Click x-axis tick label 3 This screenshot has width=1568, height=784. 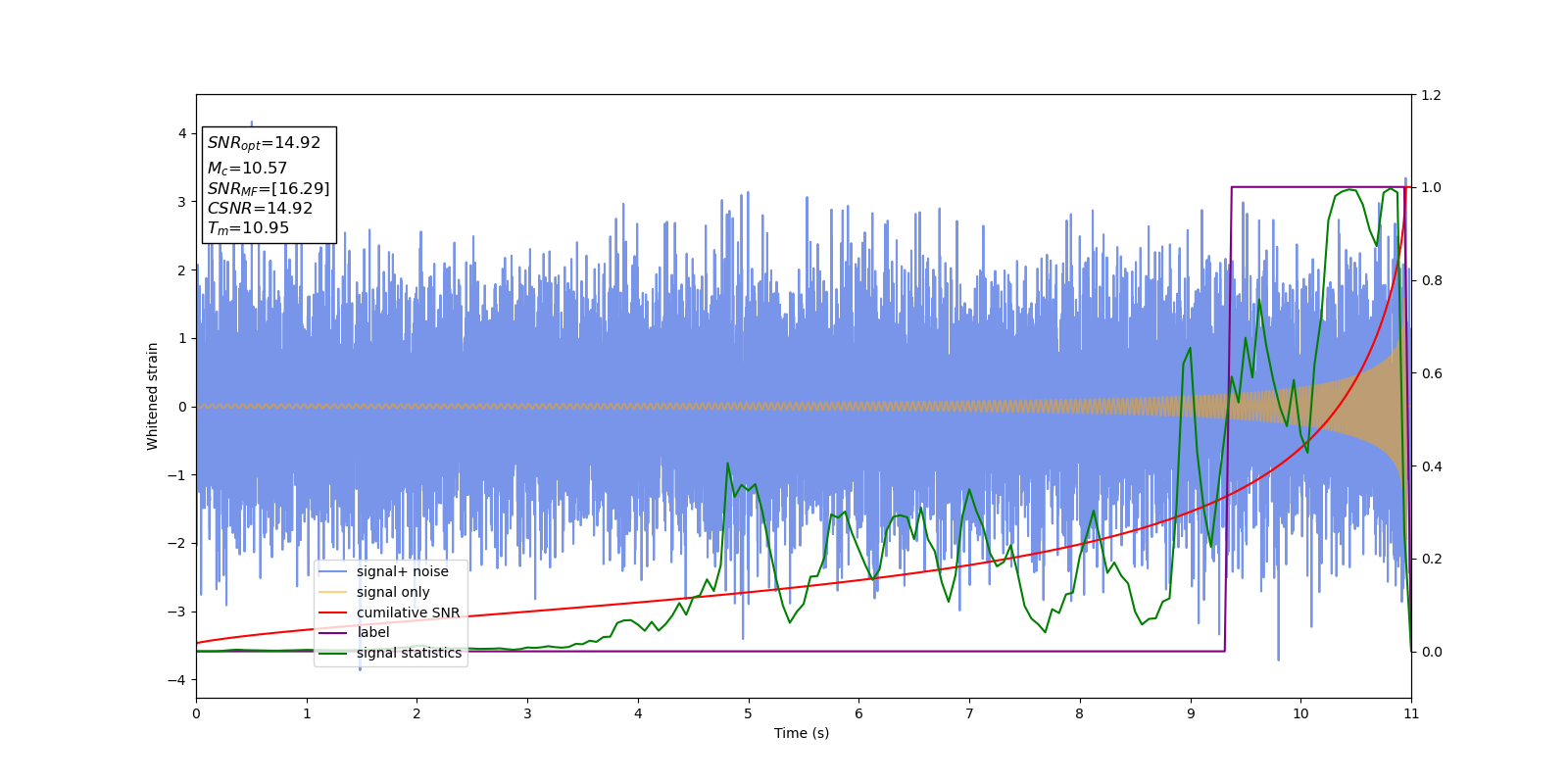pyautogui.click(x=527, y=713)
